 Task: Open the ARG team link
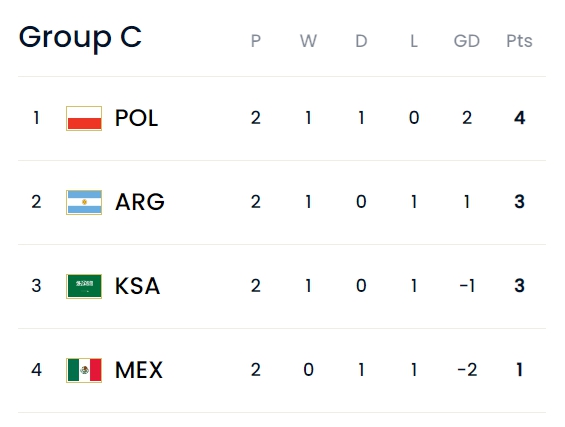point(140,202)
